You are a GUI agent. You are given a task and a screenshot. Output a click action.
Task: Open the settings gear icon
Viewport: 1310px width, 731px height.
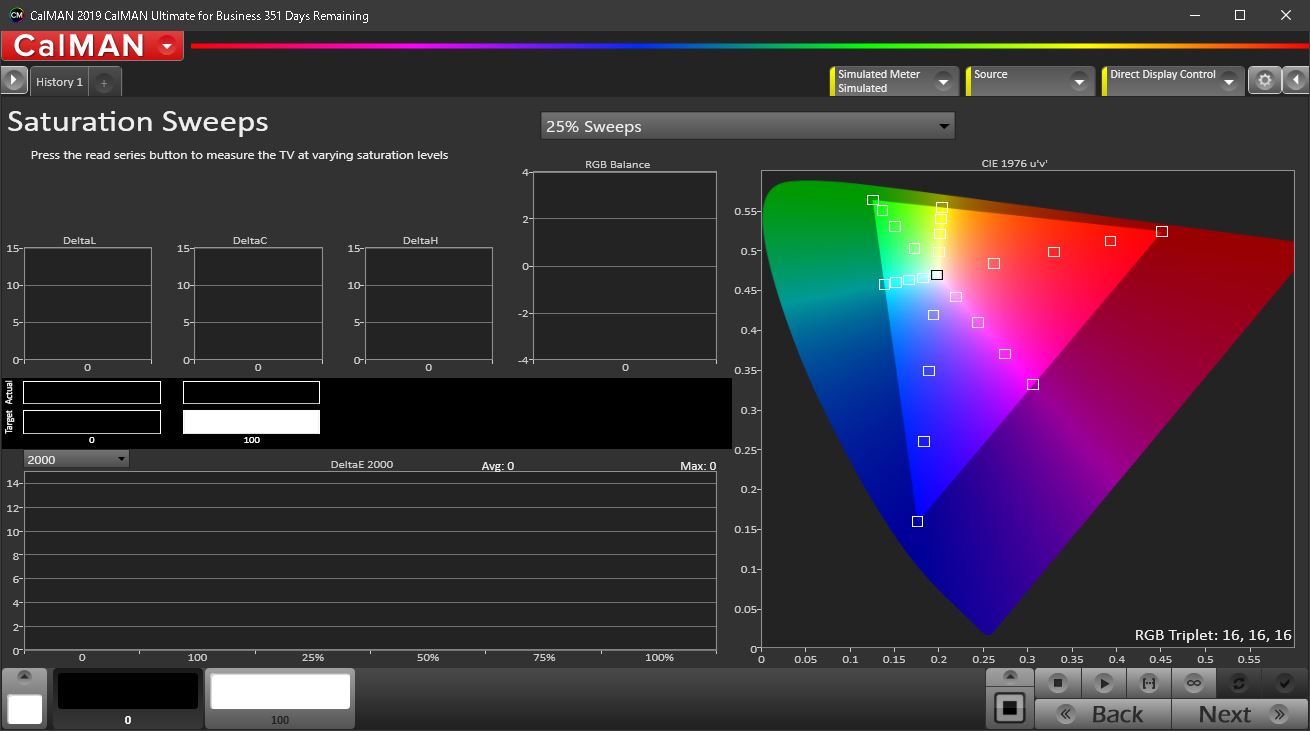[1264, 81]
